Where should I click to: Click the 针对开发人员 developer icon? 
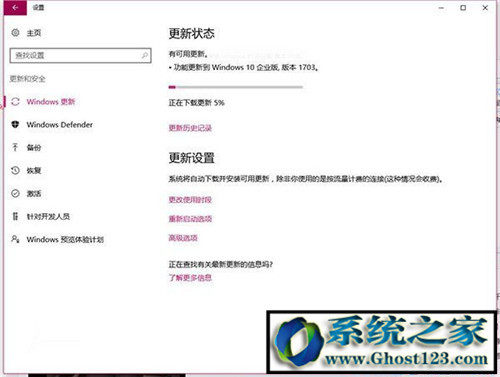coord(15,216)
